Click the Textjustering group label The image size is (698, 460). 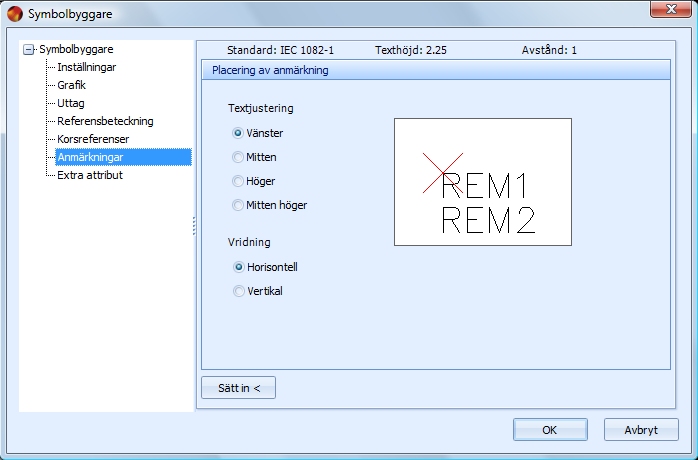coord(261,108)
